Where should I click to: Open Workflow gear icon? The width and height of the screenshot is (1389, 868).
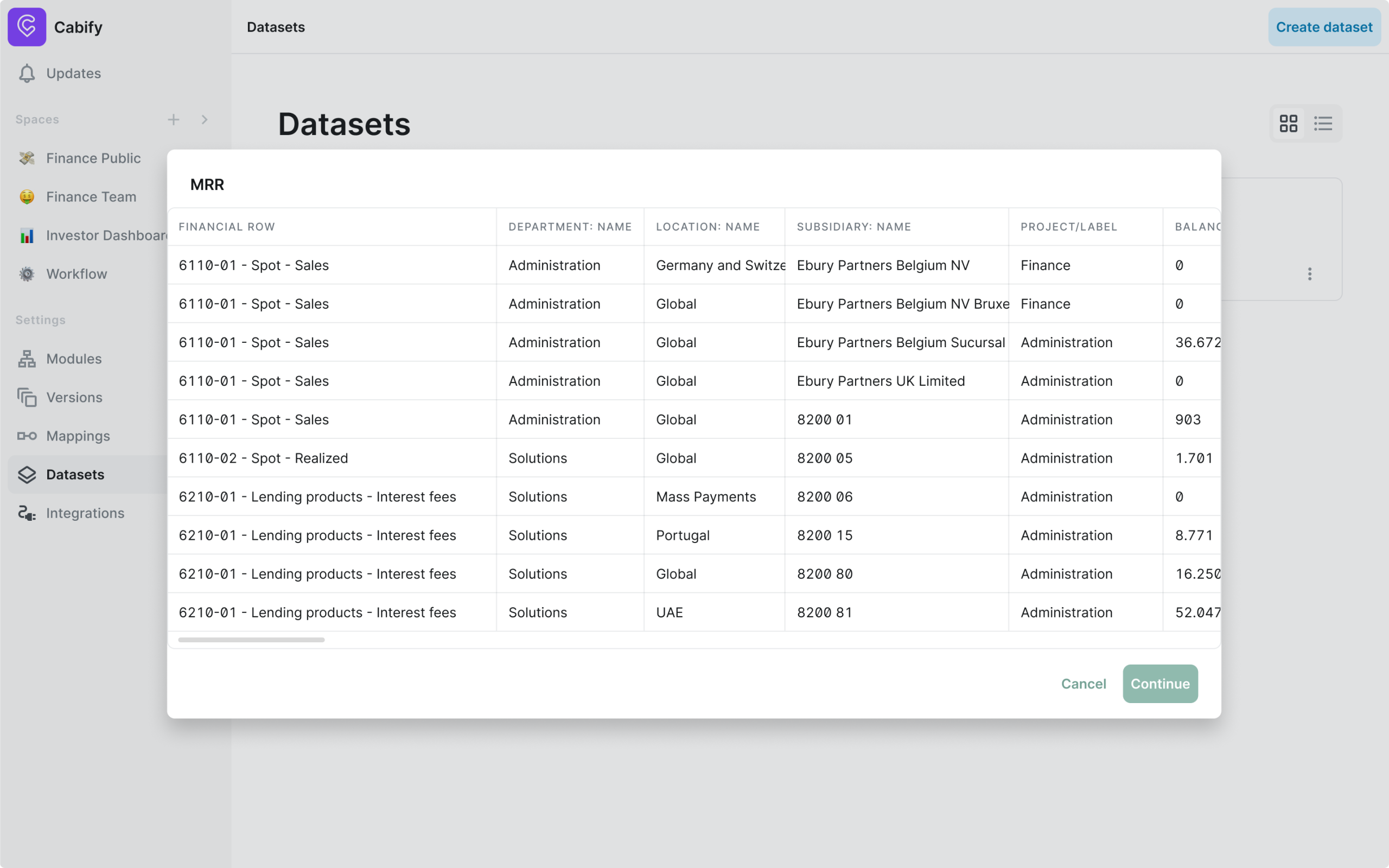[27, 274]
